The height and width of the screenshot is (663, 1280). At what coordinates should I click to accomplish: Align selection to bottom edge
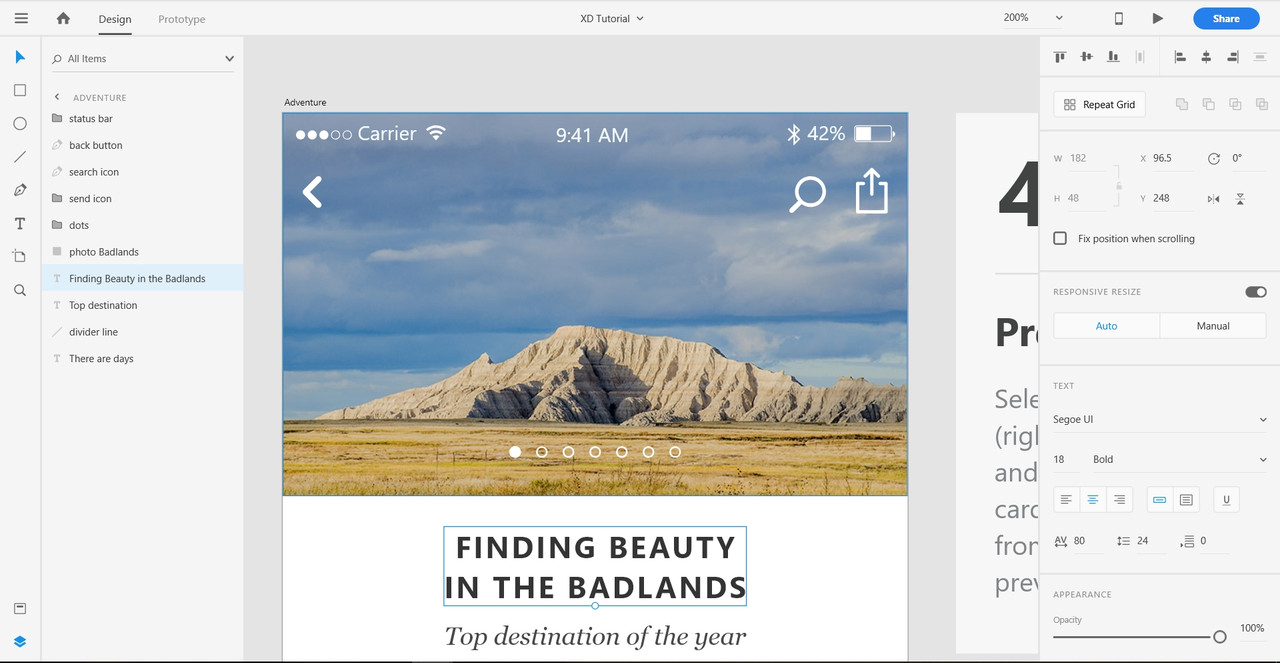[x=1112, y=57]
